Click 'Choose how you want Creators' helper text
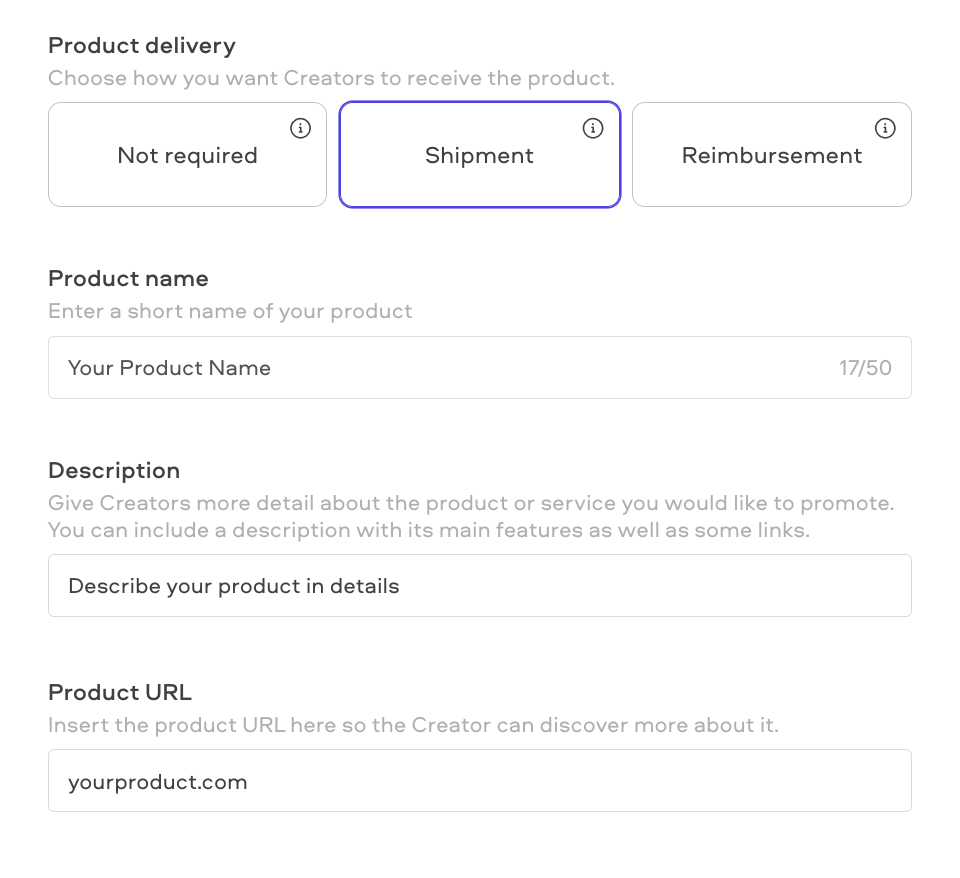 [x=331, y=78]
